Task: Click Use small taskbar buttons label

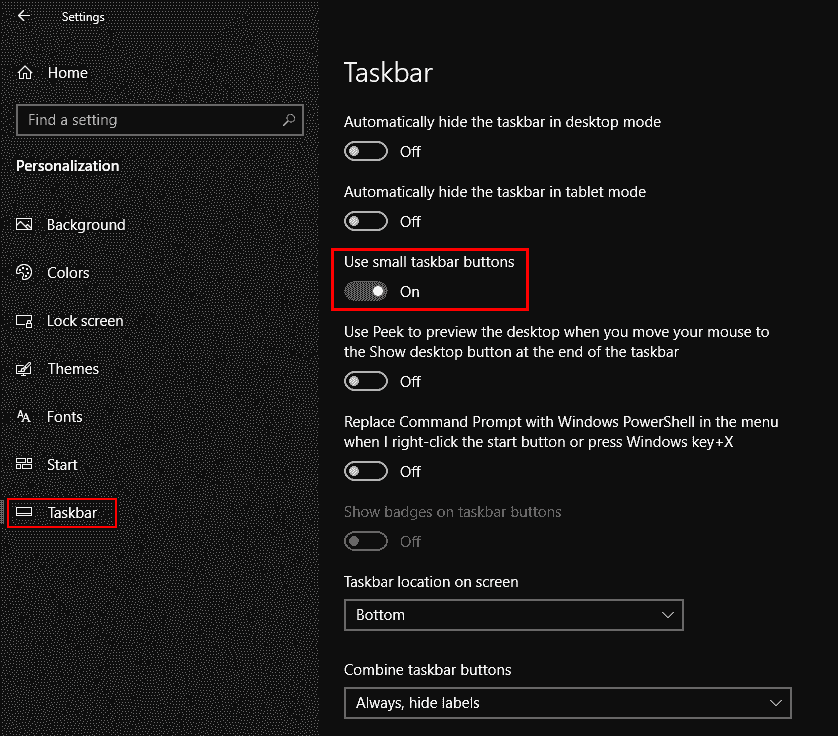Action: tap(429, 261)
